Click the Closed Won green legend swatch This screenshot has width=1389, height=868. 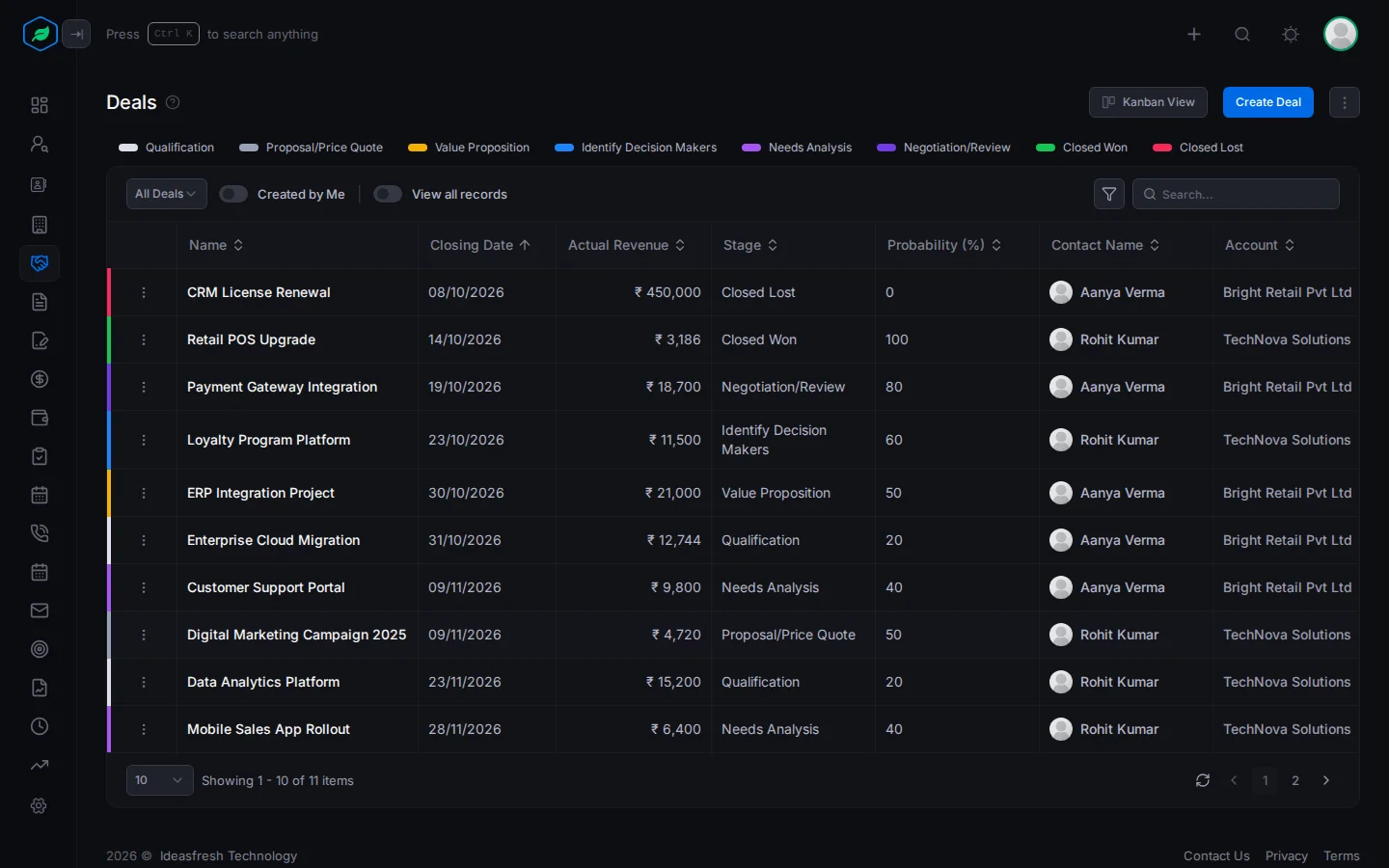pos(1046,148)
